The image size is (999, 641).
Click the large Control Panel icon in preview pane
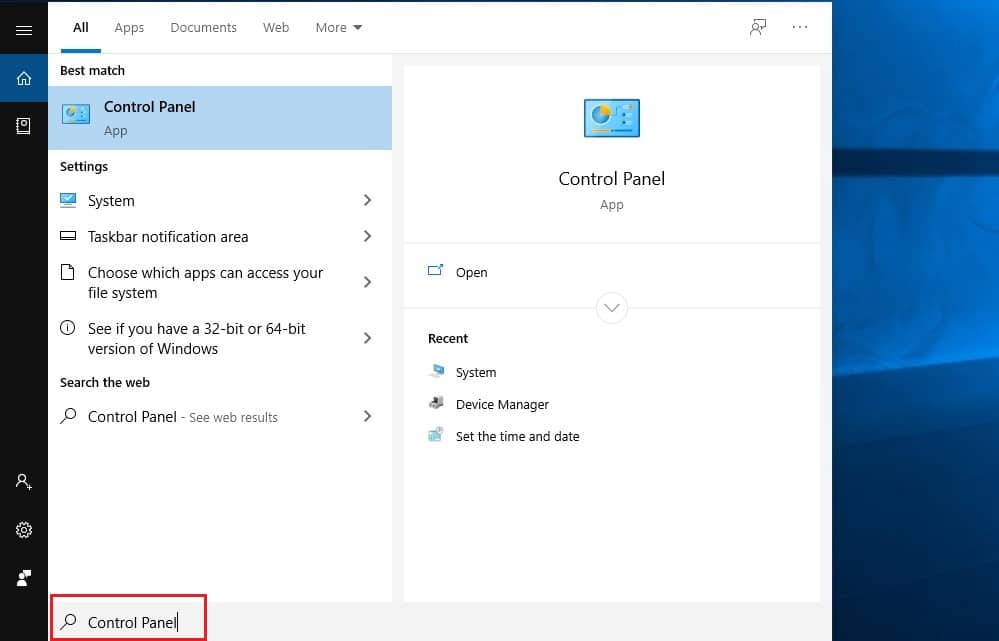[x=612, y=118]
